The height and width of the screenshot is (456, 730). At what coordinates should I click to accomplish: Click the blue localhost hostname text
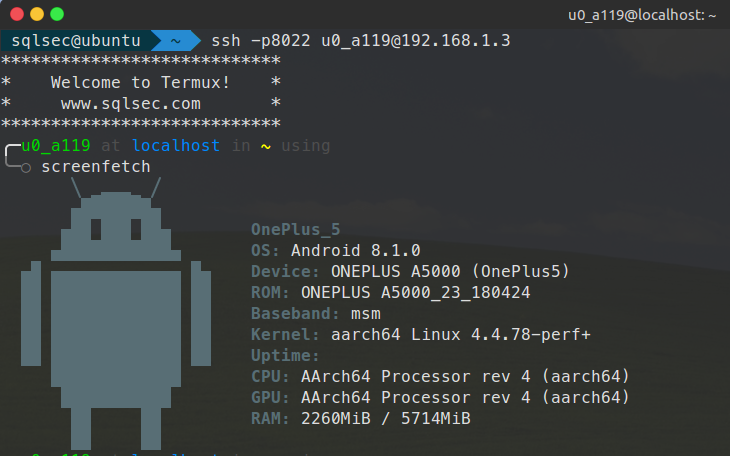click(x=176, y=145)
